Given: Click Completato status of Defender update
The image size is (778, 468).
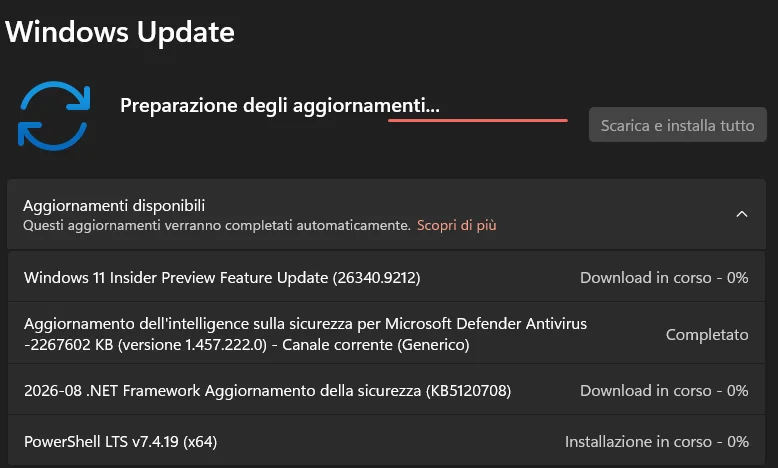Looking at the screenshot, I should tap(707, 335).
